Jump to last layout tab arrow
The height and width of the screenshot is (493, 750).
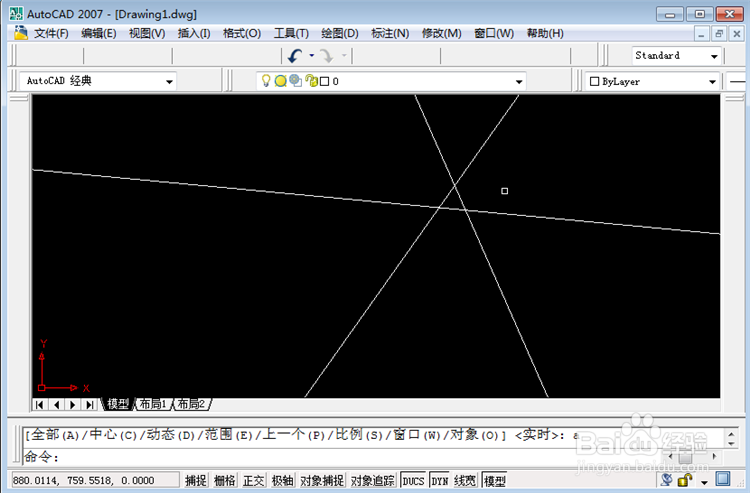pyautogui.click(x=89, y=405)
